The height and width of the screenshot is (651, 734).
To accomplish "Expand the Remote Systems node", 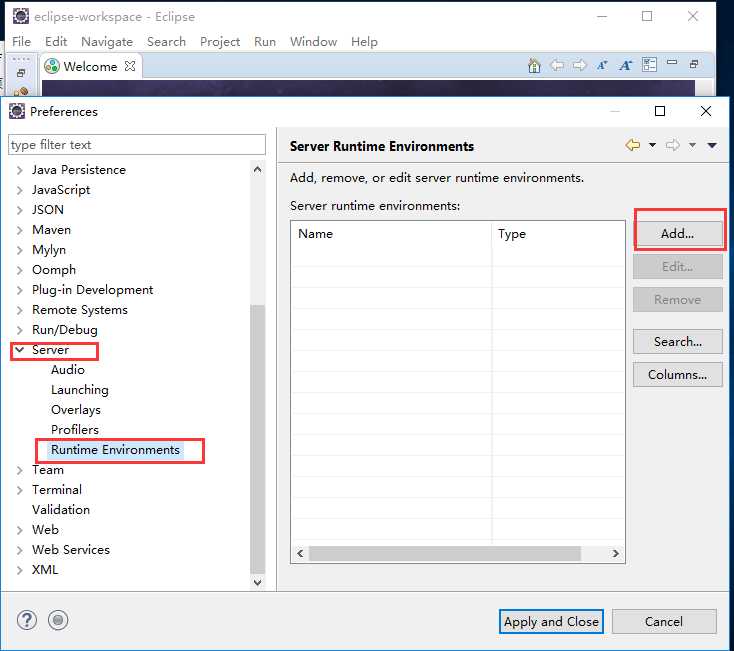I will 20,310.
